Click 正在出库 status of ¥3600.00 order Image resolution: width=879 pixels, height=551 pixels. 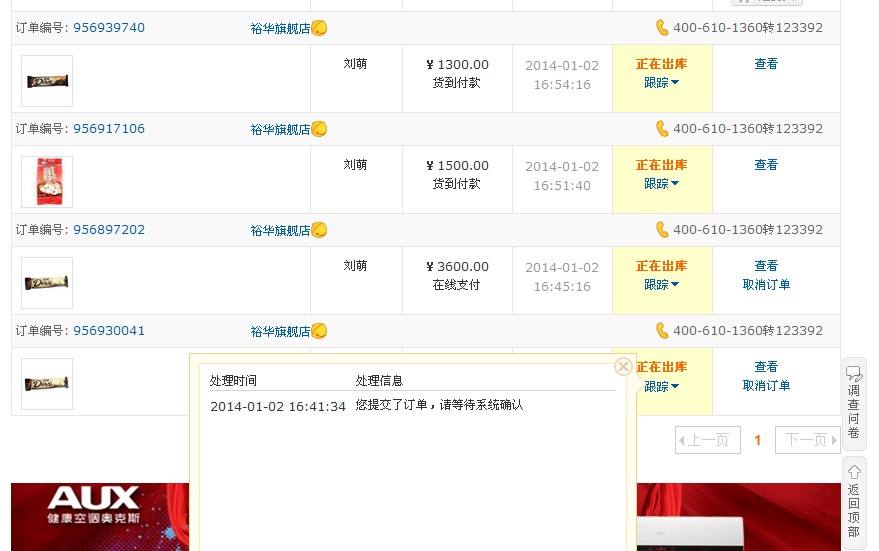(661, 265)
